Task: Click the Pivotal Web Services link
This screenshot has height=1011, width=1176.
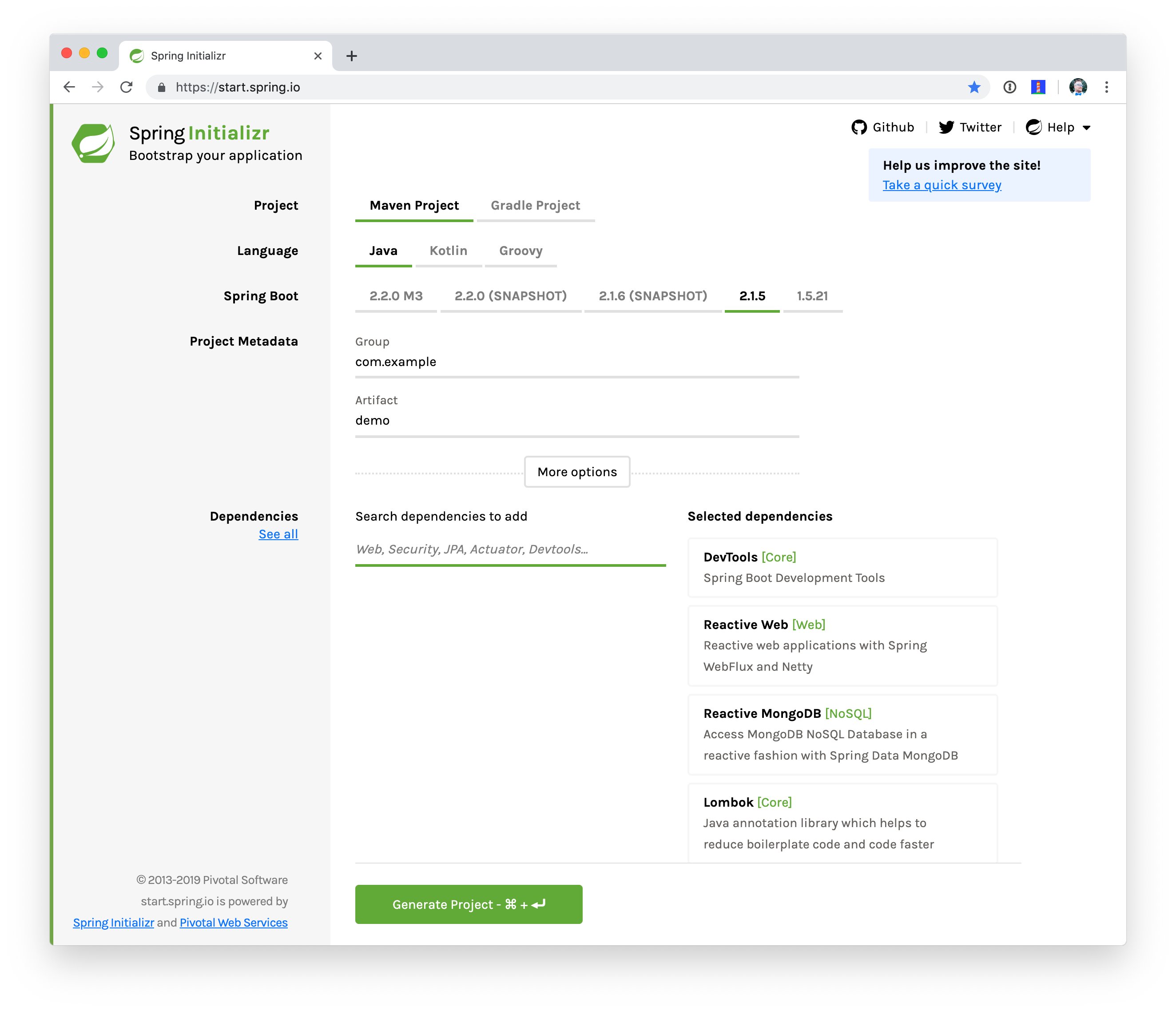Action: click(233, 923)
